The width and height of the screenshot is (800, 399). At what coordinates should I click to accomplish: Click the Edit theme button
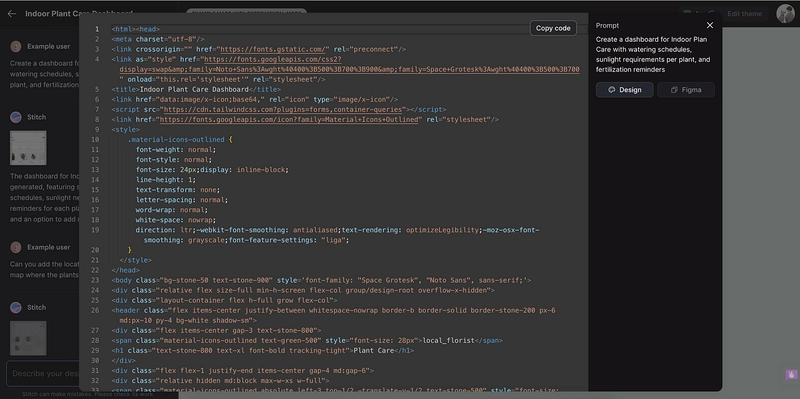[744, 14]
